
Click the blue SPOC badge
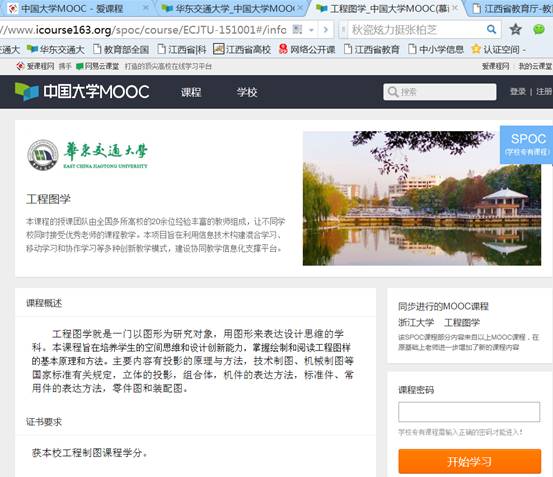tap(527, 145)
